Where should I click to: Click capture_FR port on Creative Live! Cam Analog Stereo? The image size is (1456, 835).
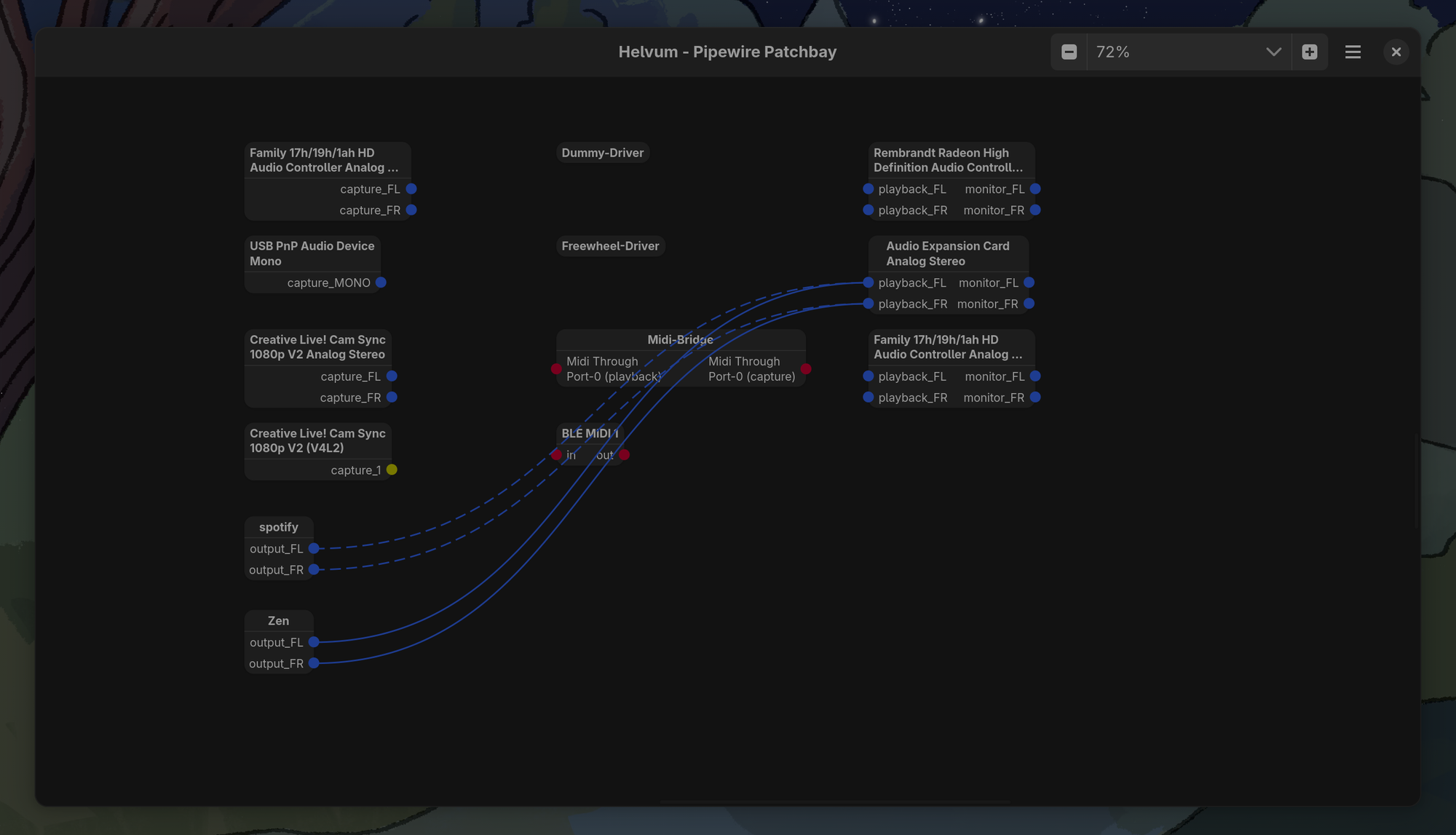392,397
